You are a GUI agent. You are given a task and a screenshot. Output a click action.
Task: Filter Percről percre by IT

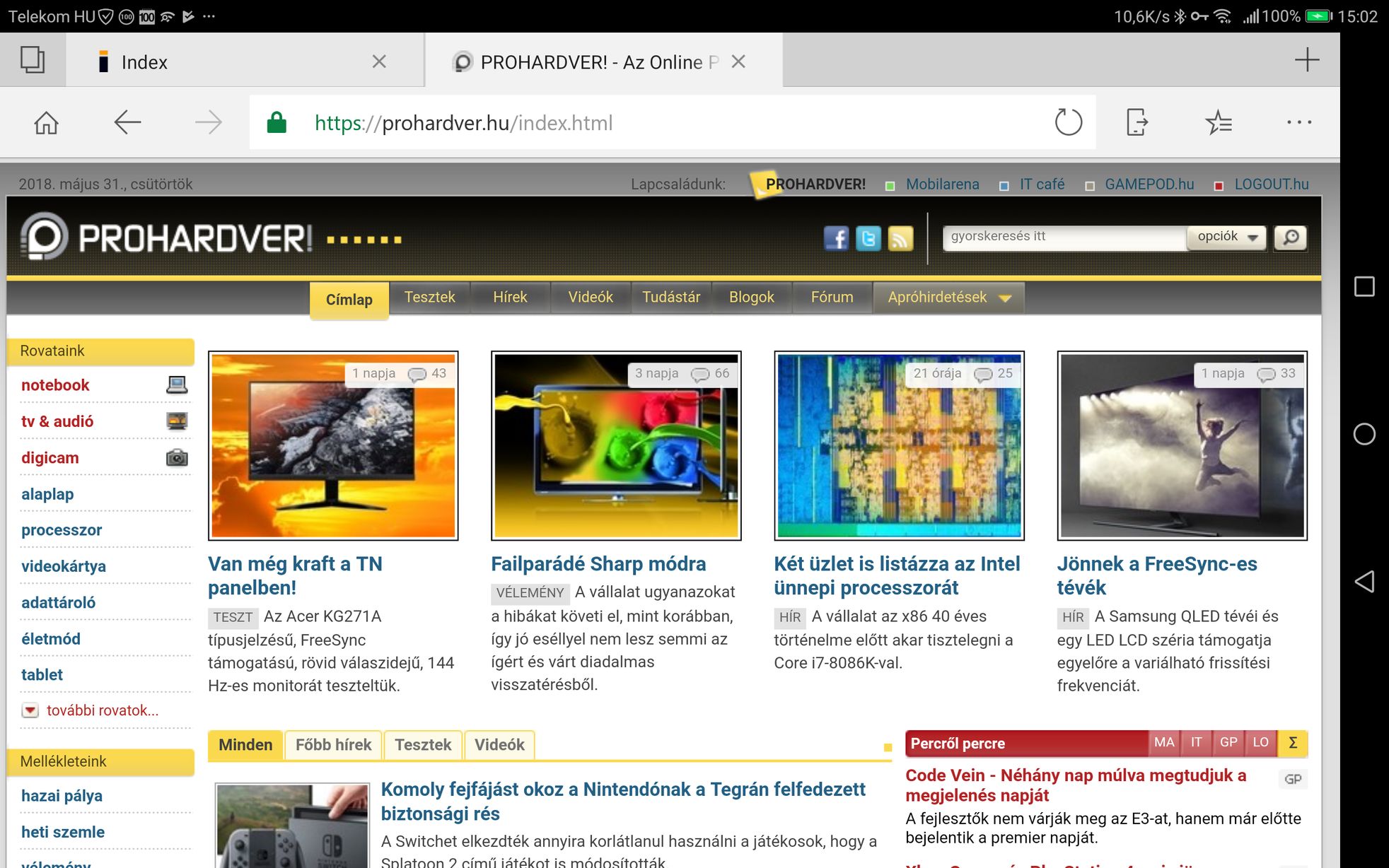point(1196,742)
